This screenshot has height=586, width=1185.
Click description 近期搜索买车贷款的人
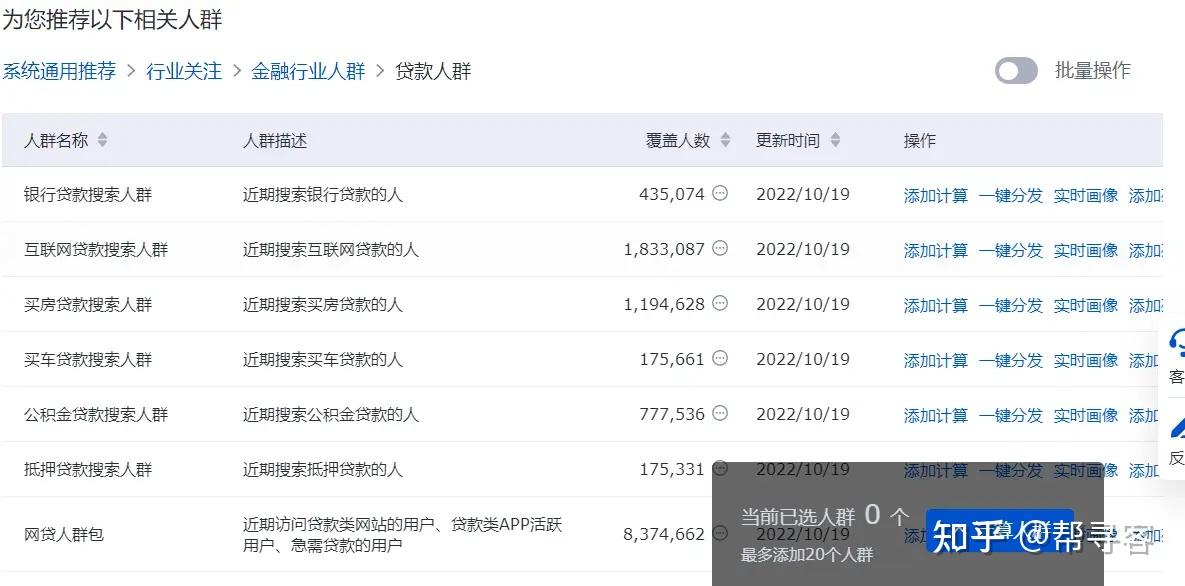323,360
